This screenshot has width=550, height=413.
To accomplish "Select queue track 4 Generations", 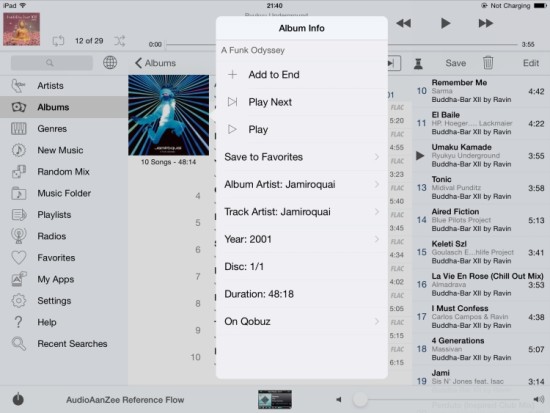I will point(481,349).
